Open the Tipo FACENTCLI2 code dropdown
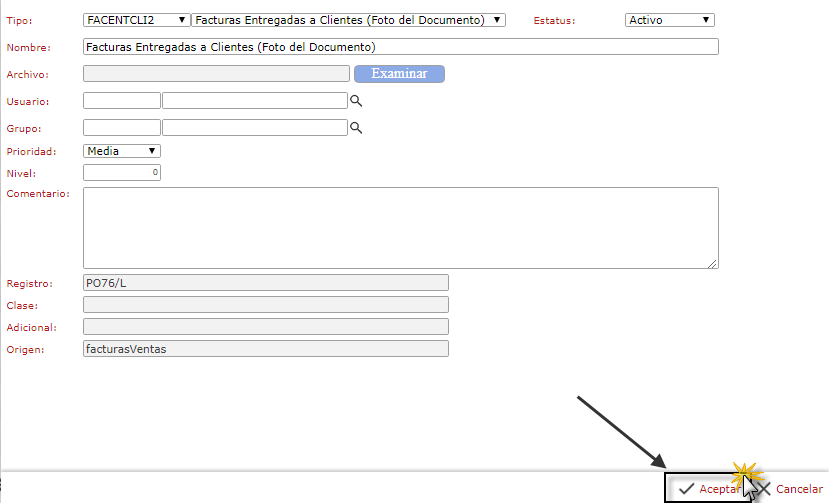829x503 pixels. (137, 20)
